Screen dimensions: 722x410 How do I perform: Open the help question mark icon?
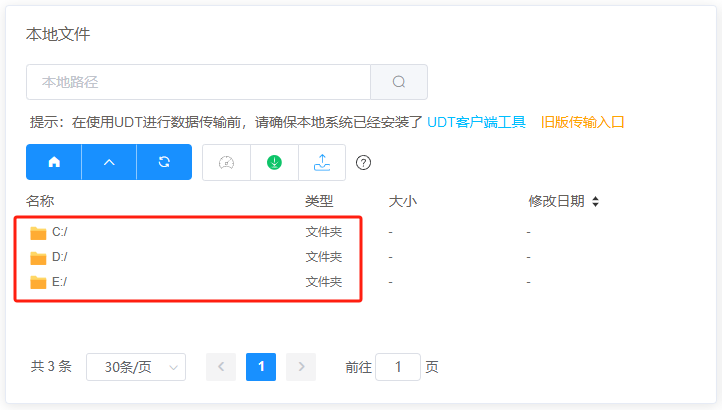point(363,163)
